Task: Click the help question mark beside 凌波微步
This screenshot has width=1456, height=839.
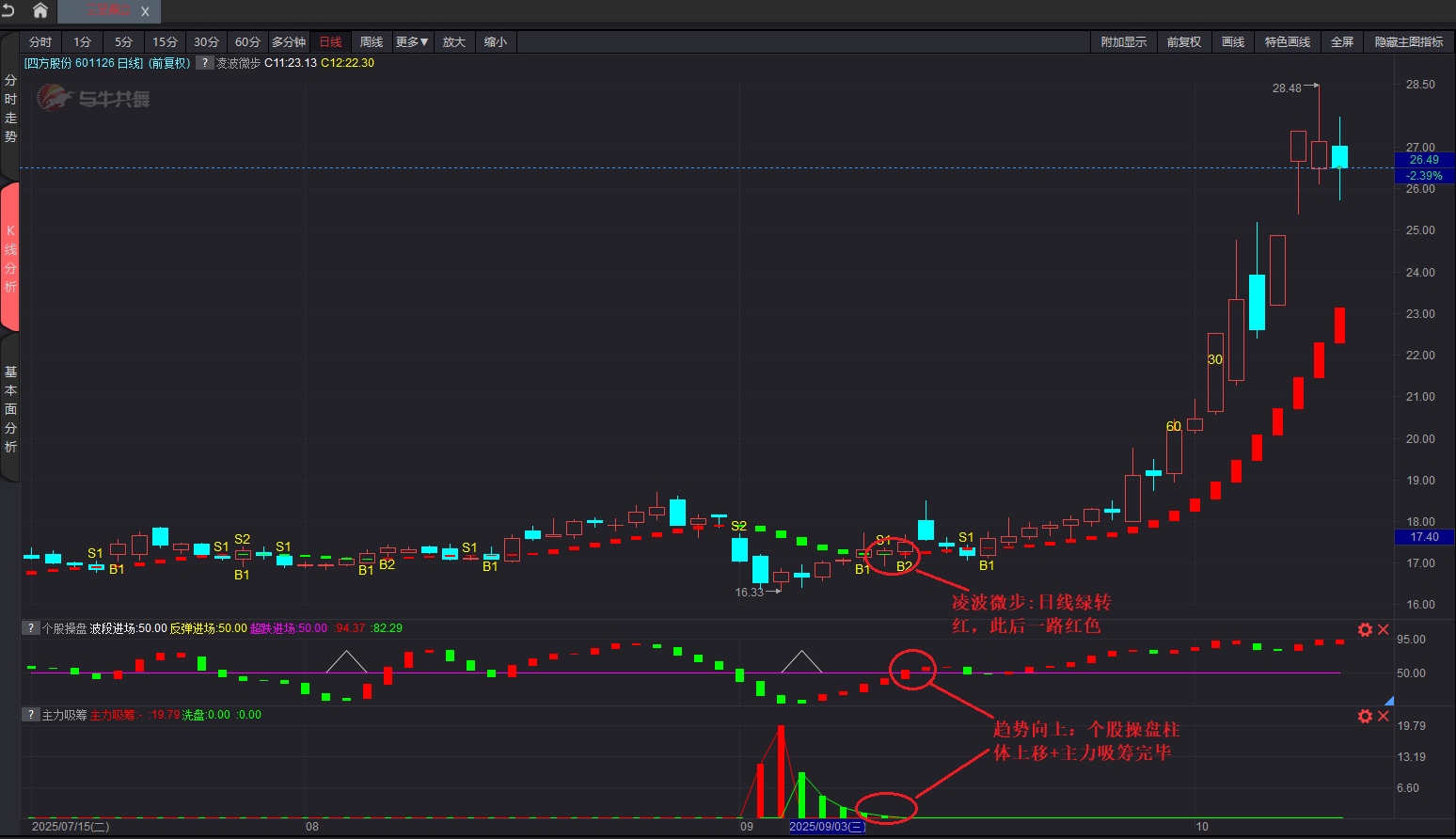Action: click(x=204, y=63)
